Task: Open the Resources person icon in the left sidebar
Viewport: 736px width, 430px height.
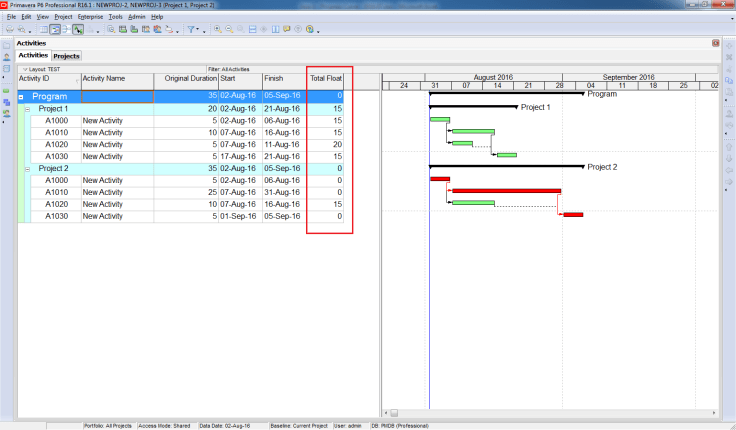Action: pyautogui.click(x=7, y=57)
